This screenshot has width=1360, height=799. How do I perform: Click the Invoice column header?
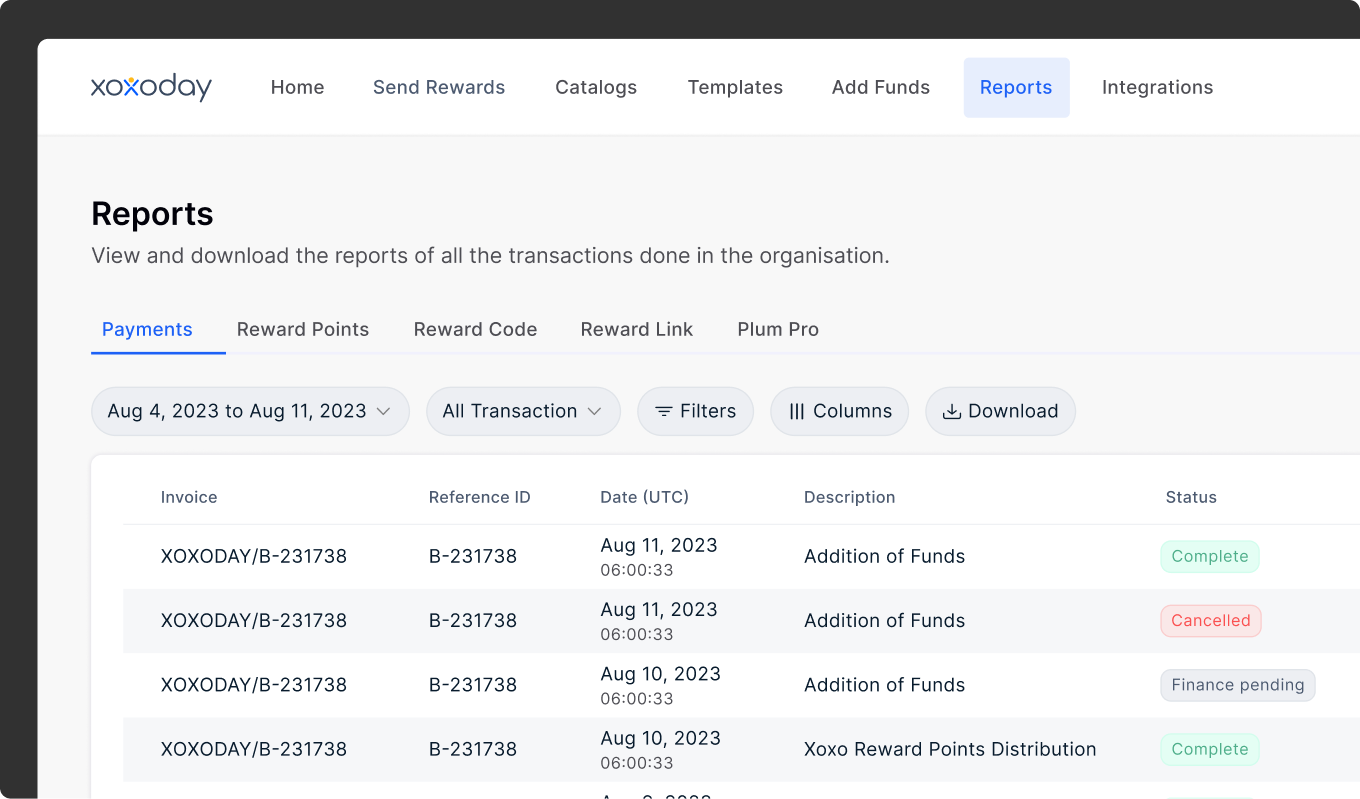pos(189,497)
